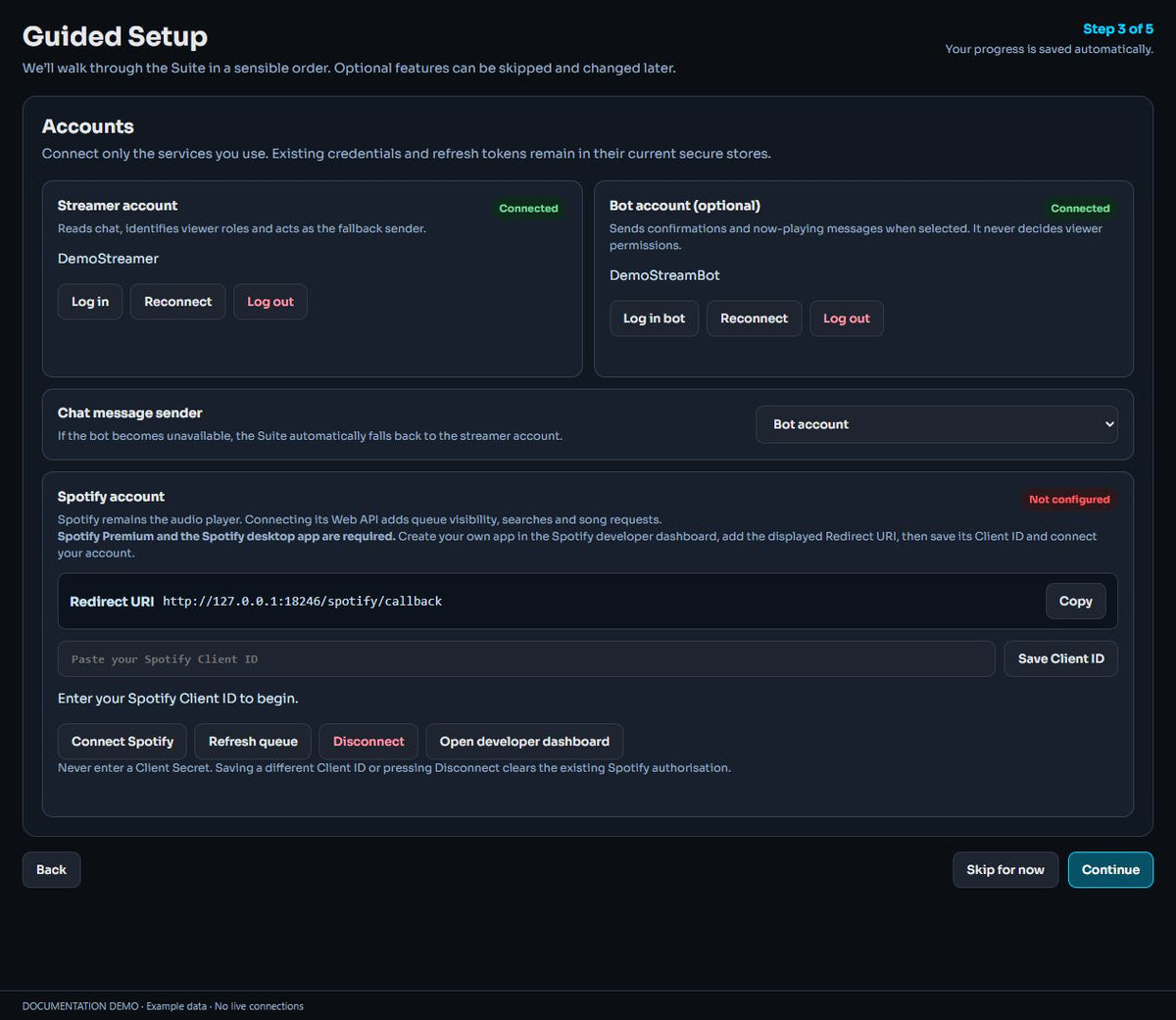
Task: Click the "Spotify account" heading
Action: point(111,497)
